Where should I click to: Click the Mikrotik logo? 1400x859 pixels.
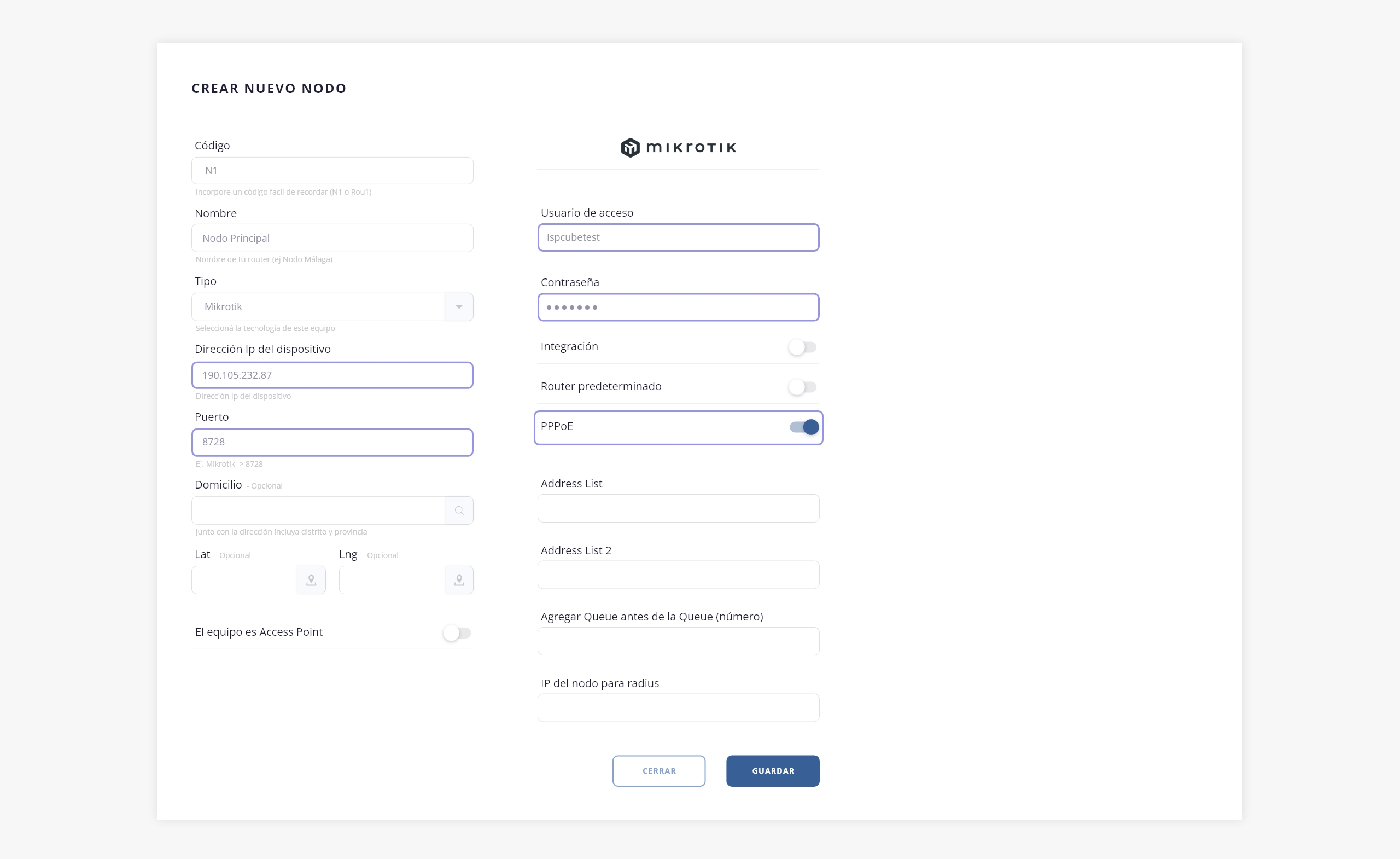point(678,148)
